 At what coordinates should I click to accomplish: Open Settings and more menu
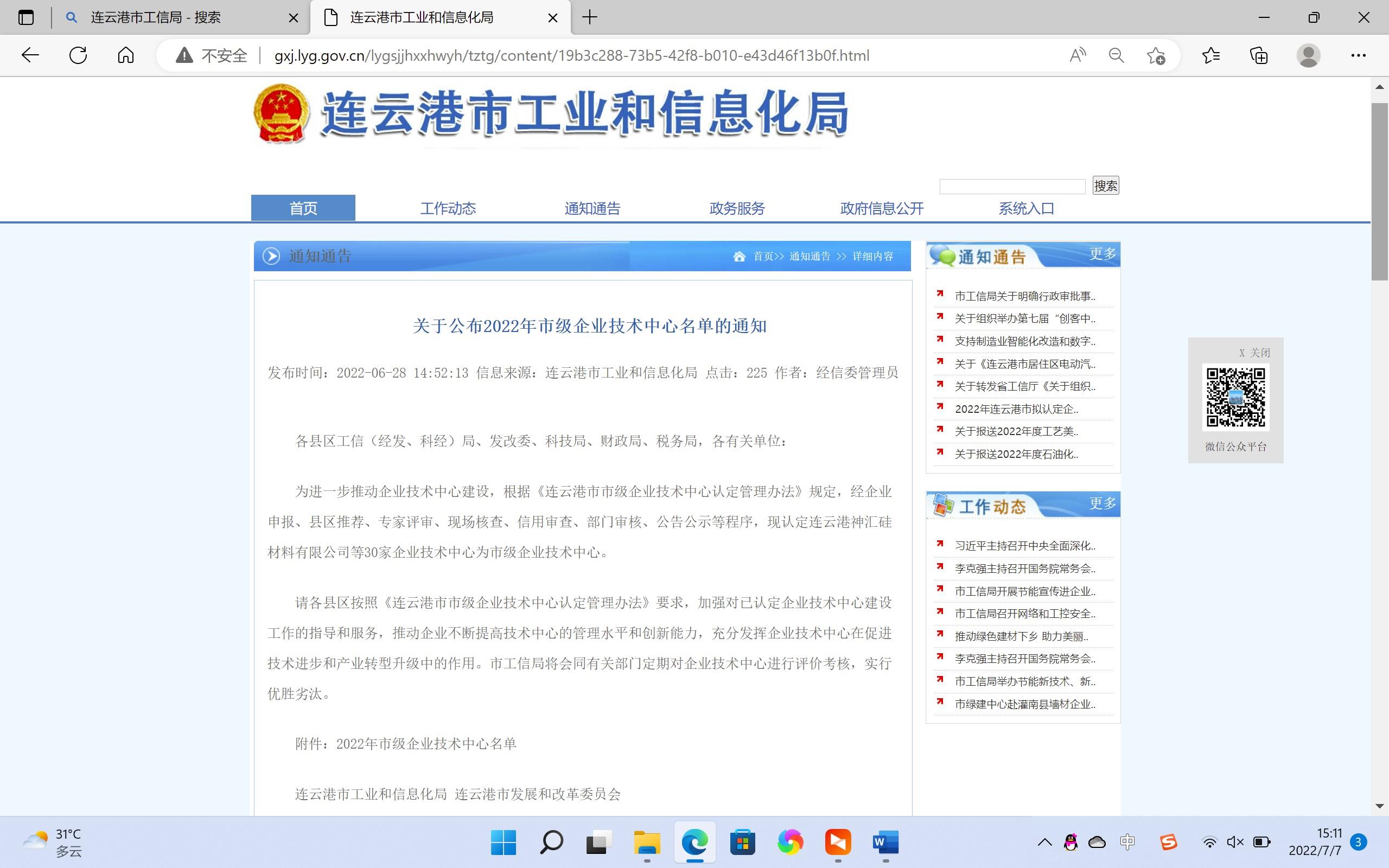click(x=1358, y=55)
